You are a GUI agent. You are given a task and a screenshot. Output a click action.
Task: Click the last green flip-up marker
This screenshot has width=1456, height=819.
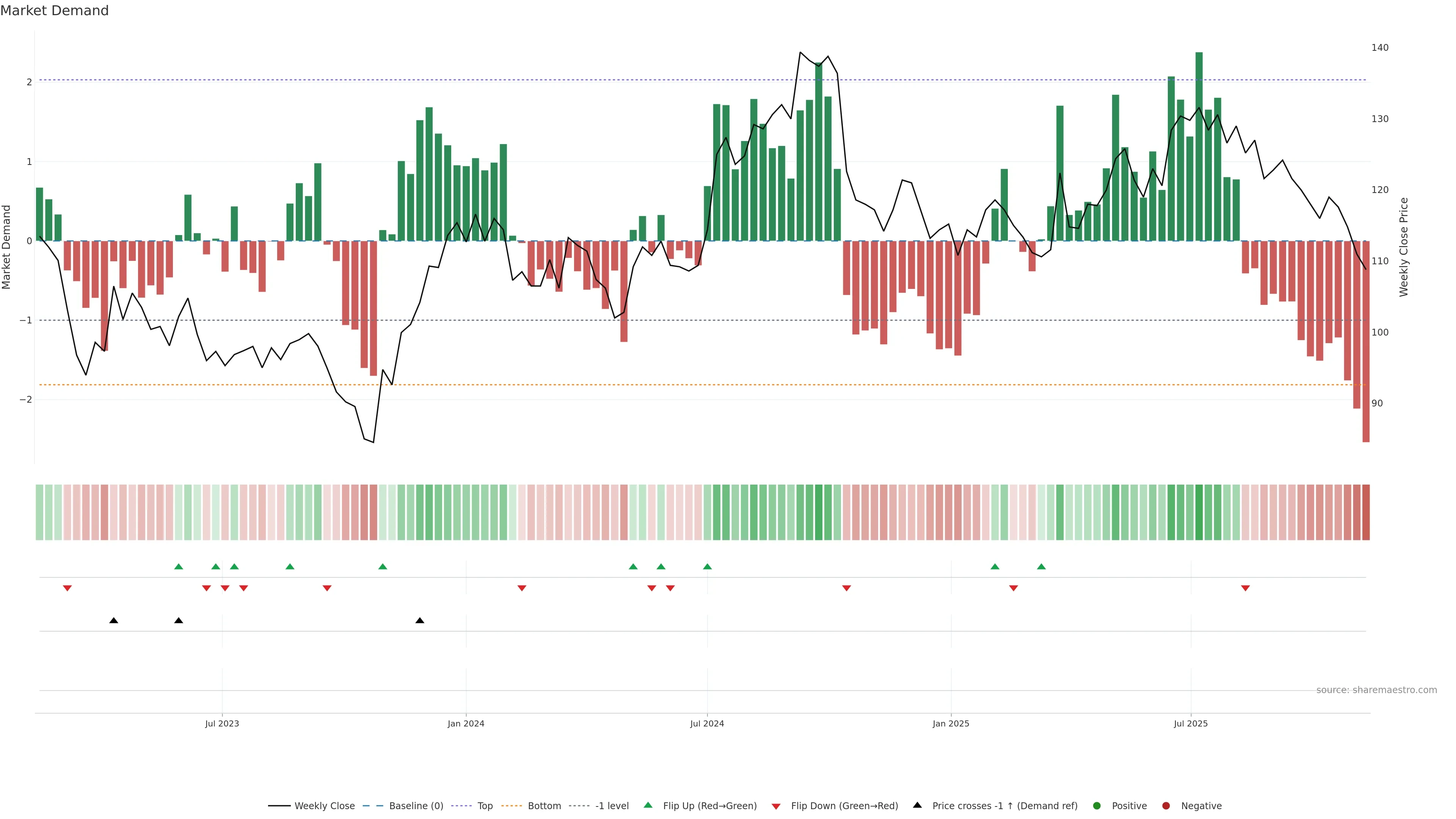click(1042, 567)
